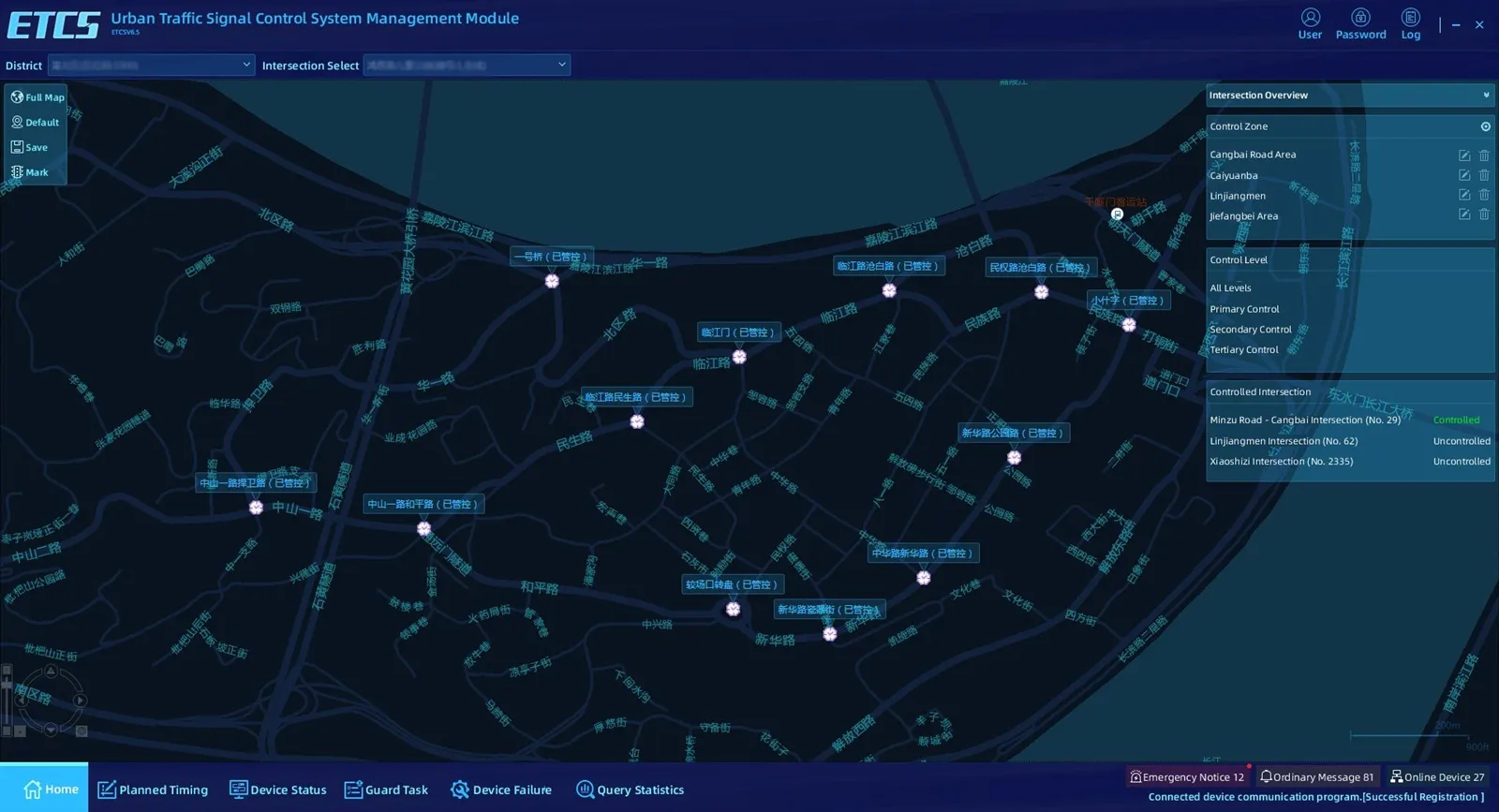Open the Planned Timing tab

click(x=153, y=790)
